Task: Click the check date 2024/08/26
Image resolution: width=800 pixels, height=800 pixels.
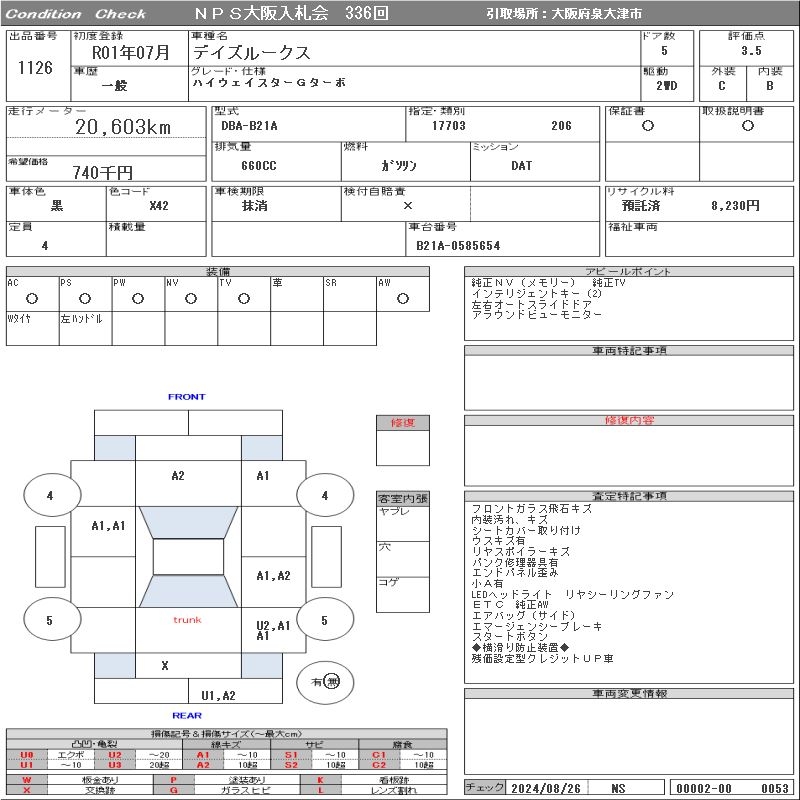Action: coord(546,788)
